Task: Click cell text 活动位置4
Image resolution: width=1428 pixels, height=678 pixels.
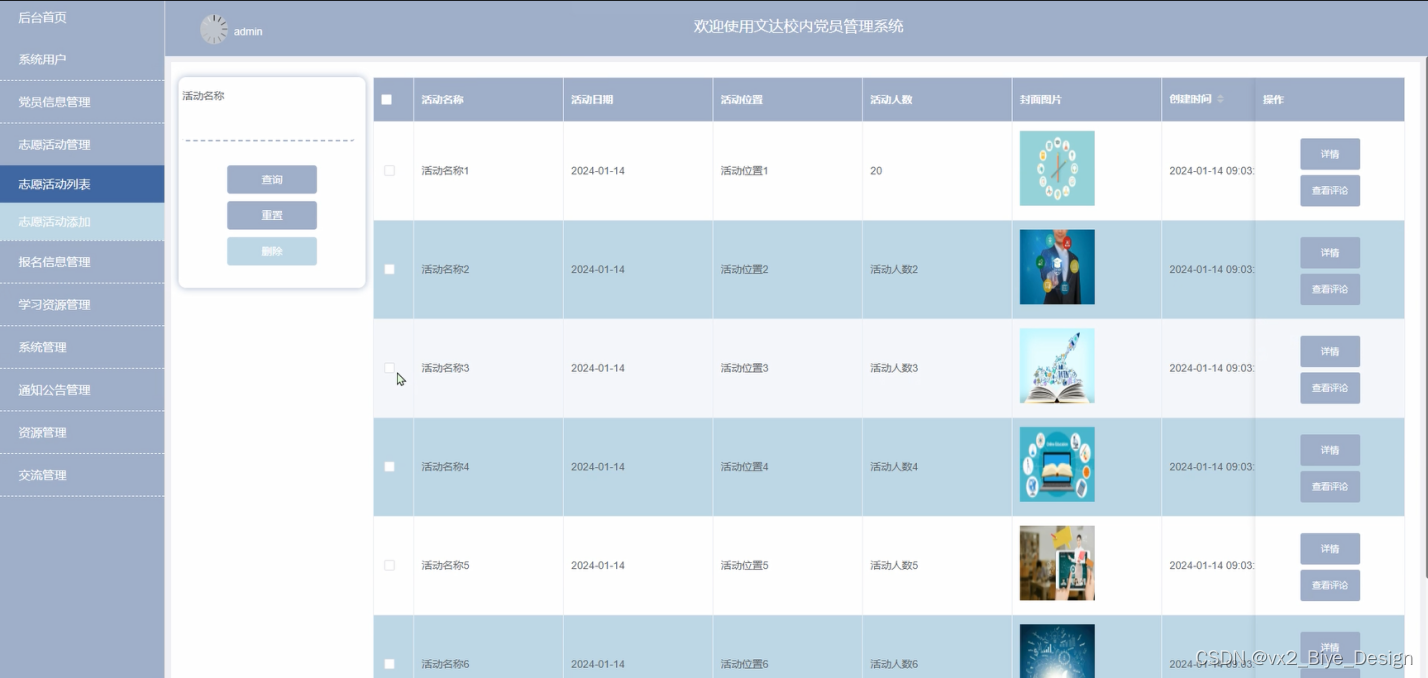Action: 745,467
